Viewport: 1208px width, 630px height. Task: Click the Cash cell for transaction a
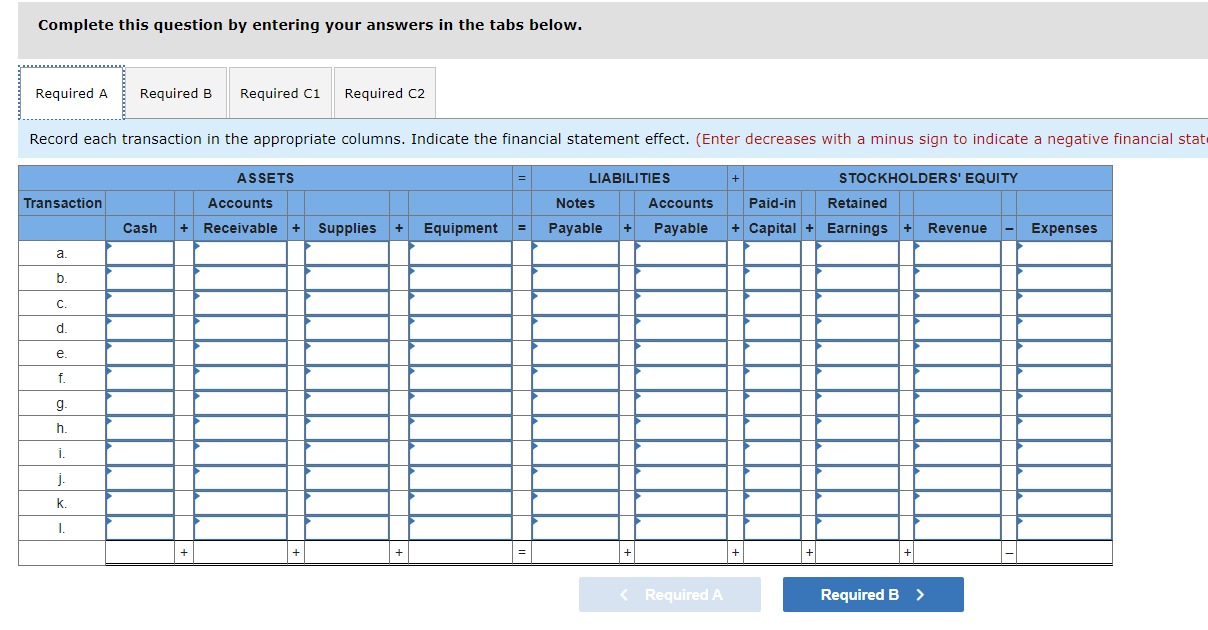pyautogui.click(x=142, y=253)
